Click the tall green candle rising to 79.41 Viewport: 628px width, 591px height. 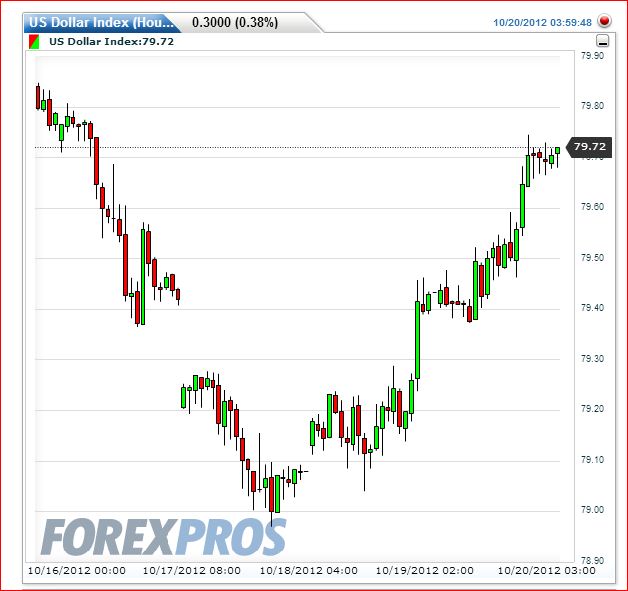(417, 340)
